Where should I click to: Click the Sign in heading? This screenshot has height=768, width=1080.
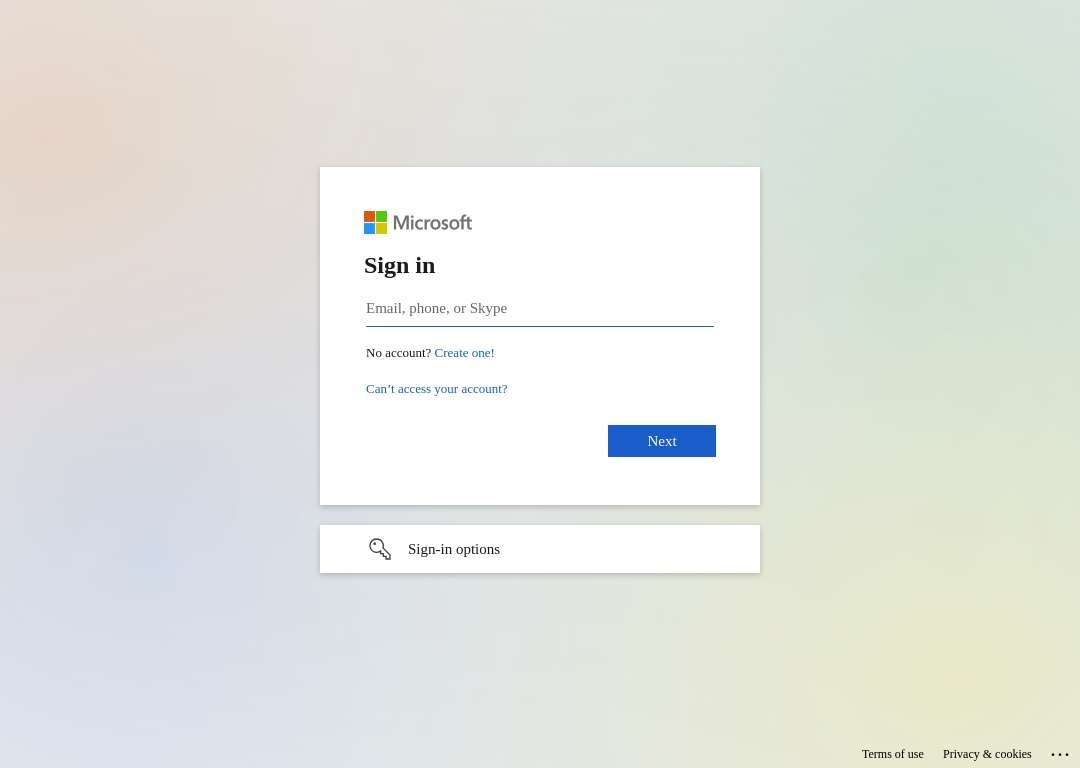pos(399,265)
